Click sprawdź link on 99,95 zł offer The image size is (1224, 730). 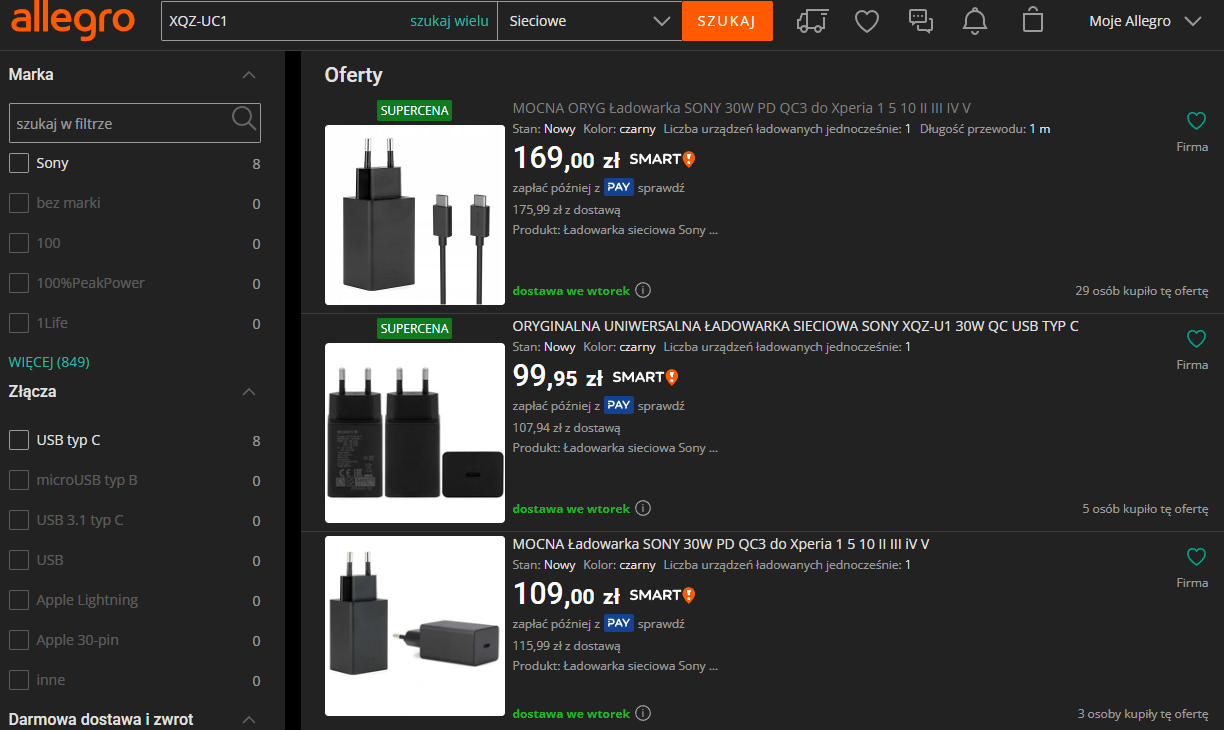(662, 405)
